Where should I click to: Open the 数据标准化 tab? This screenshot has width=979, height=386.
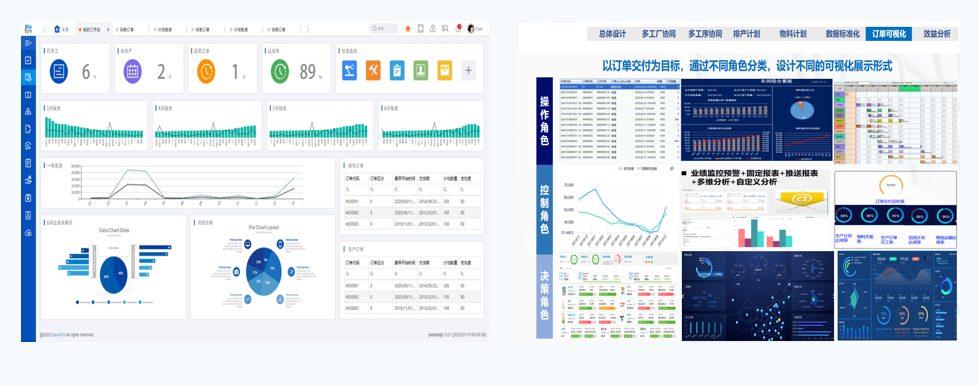842,34
